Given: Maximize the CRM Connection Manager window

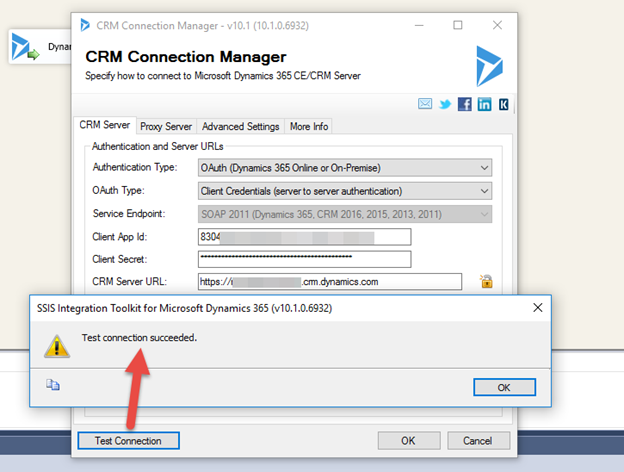Looking at the screenshot, I should (x=458, y=25).
